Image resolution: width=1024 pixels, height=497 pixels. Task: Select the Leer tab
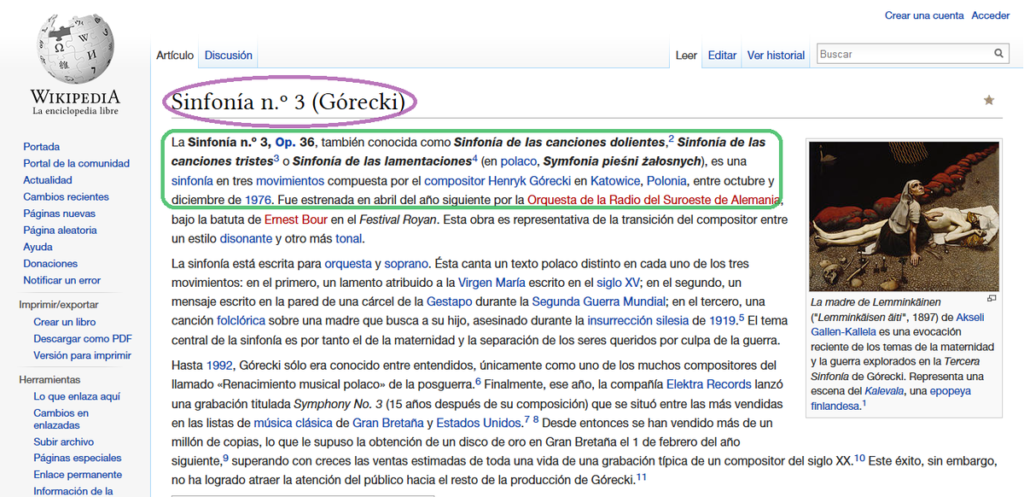pos(686,55)
